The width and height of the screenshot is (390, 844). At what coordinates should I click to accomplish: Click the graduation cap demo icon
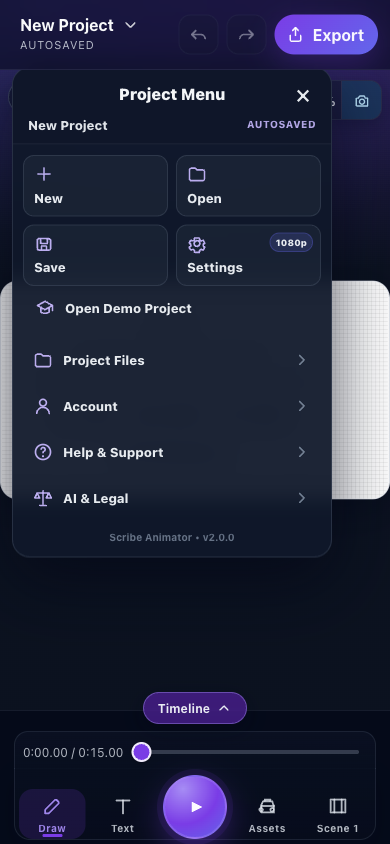(45, 307)
